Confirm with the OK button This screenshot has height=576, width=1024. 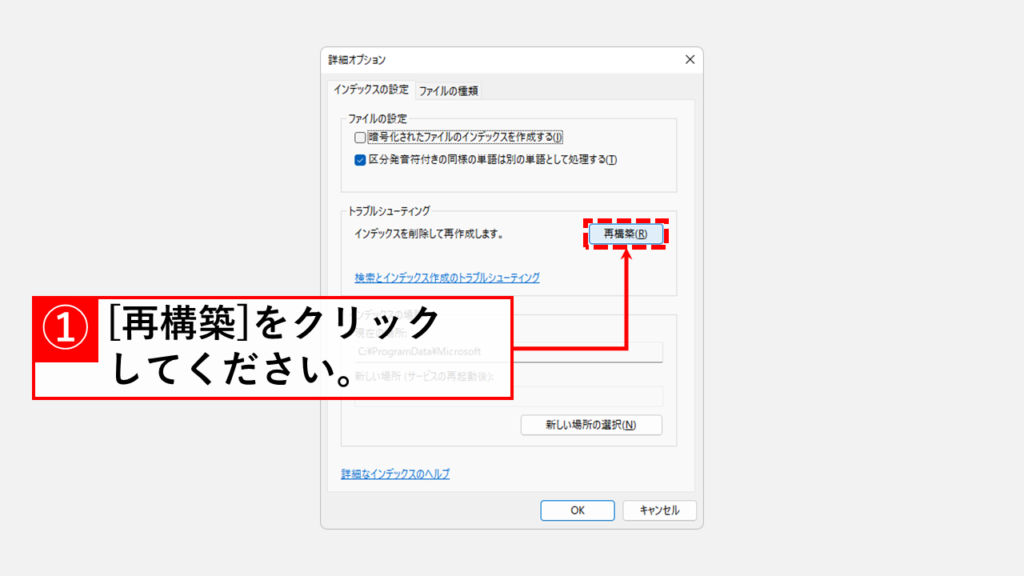click(x=577, y=511)
